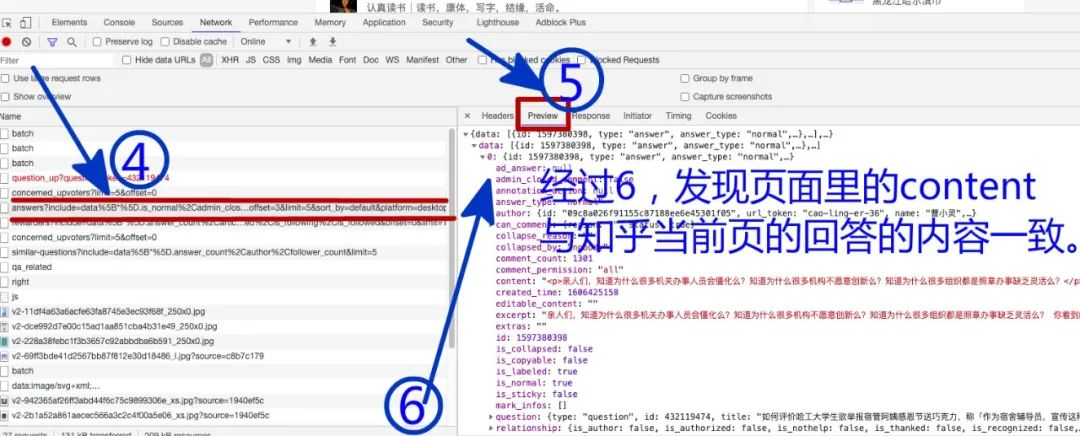Switch to request Headers tab
Screen dimensions: 1080x436
pos(497,116)
